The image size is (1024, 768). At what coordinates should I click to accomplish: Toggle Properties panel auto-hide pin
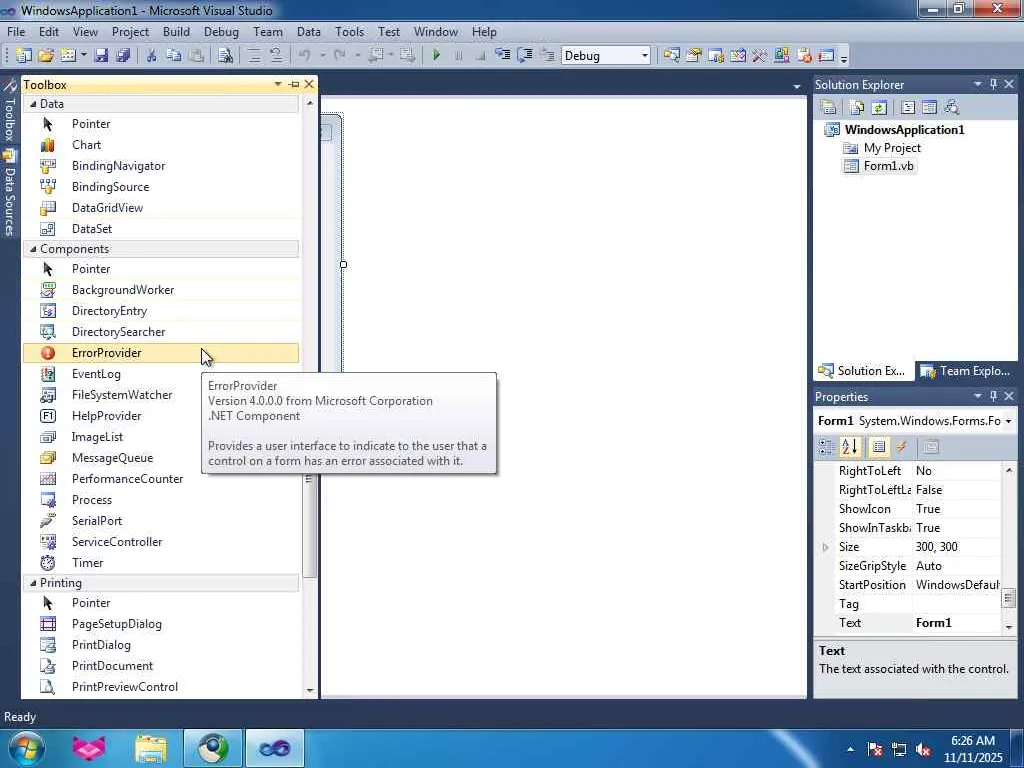(993, 396)
